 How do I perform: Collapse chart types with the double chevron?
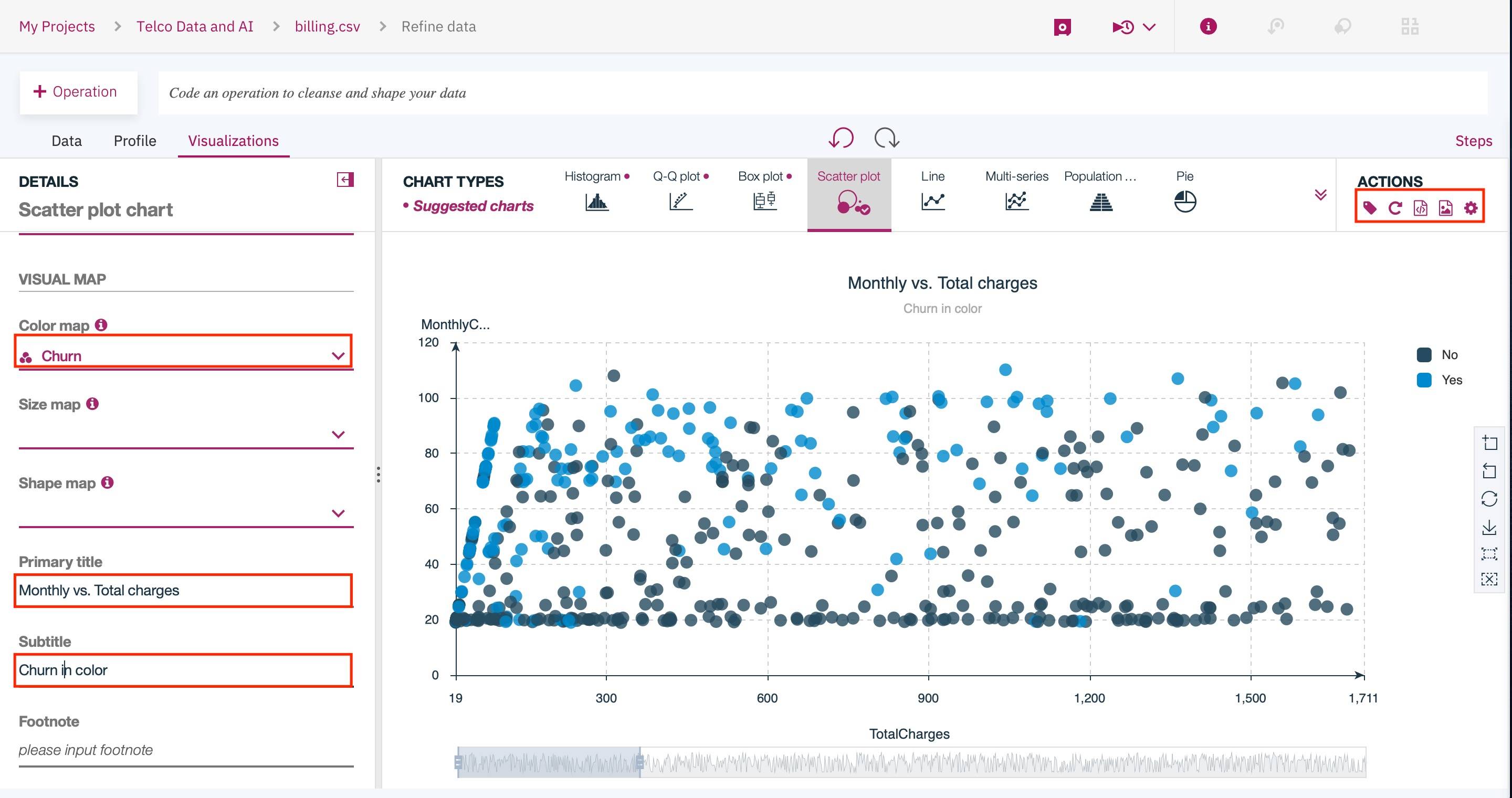(1321, 195)
